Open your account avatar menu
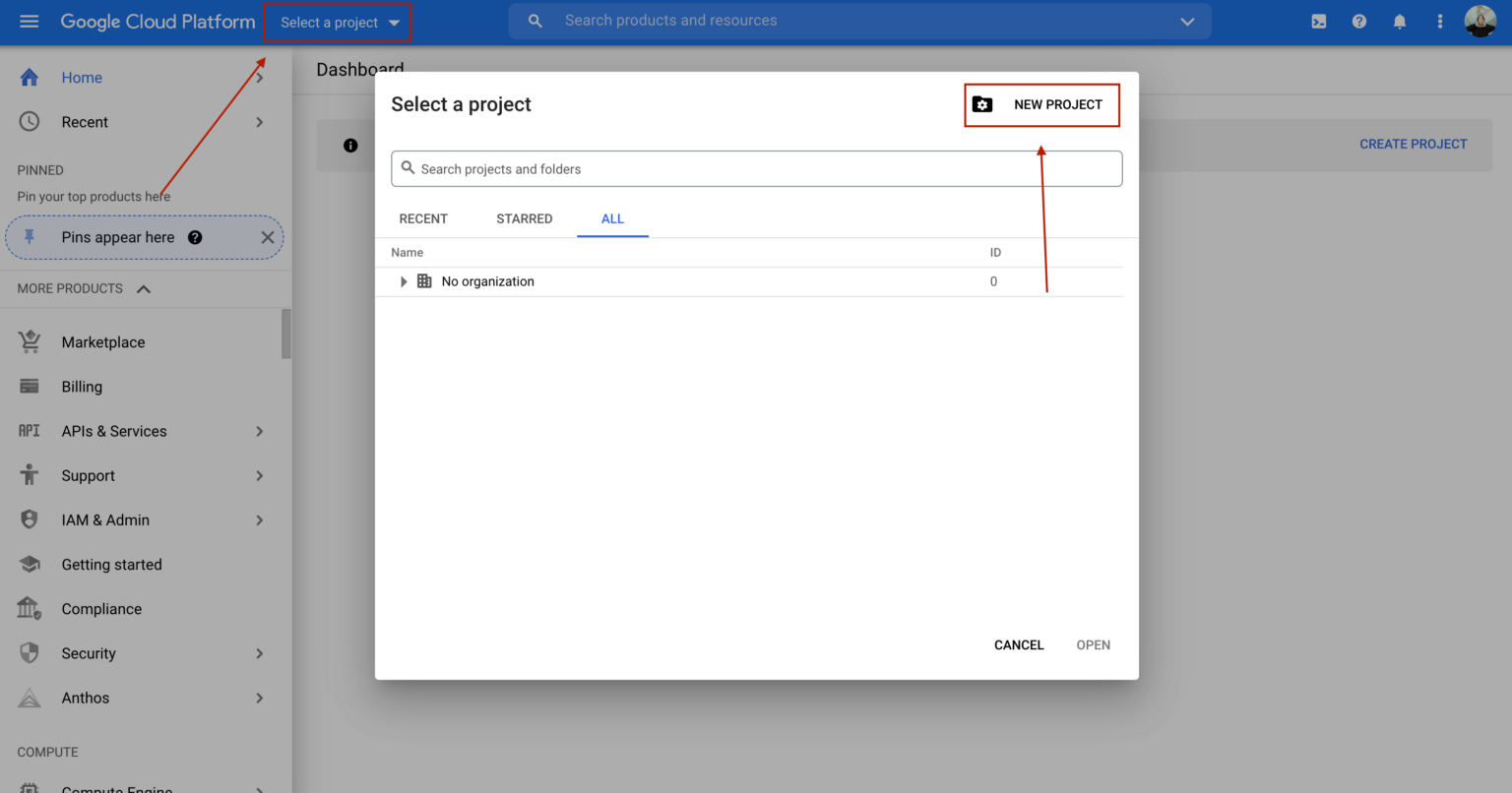 coord(1480,21)
